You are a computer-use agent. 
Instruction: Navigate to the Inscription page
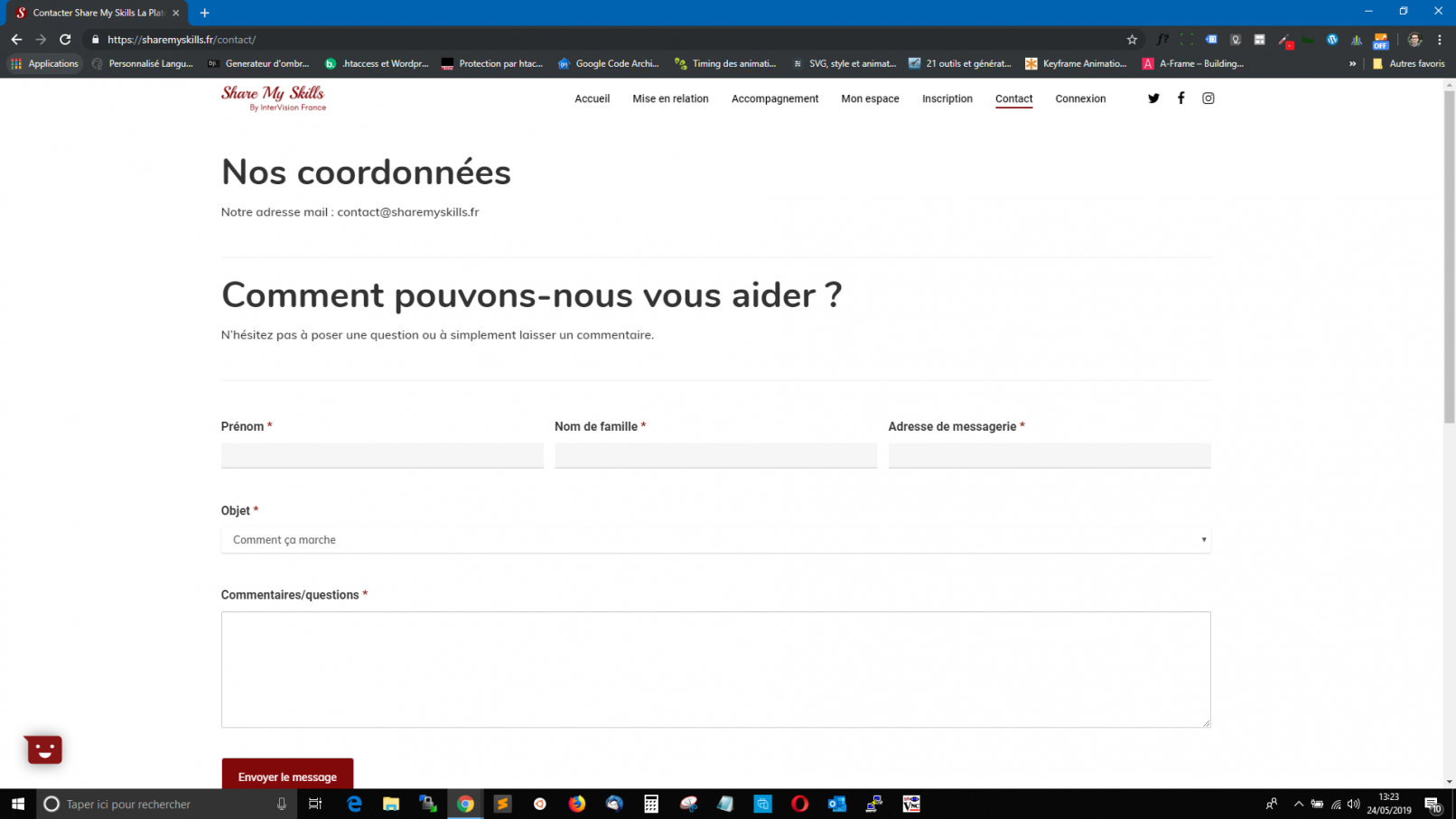pos(947,99)
